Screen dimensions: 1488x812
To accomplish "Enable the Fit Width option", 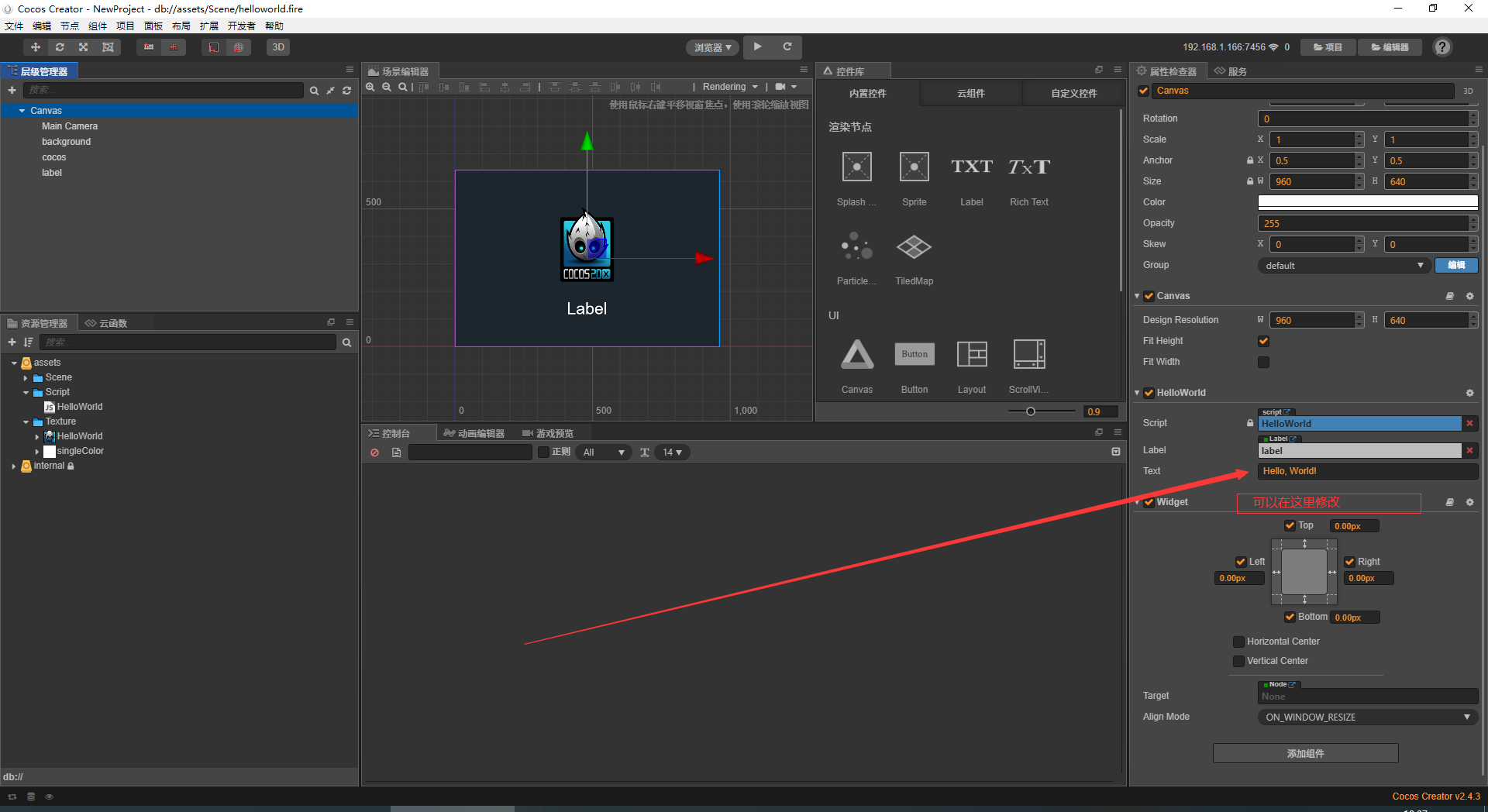I will click(x=1263, y=362).
